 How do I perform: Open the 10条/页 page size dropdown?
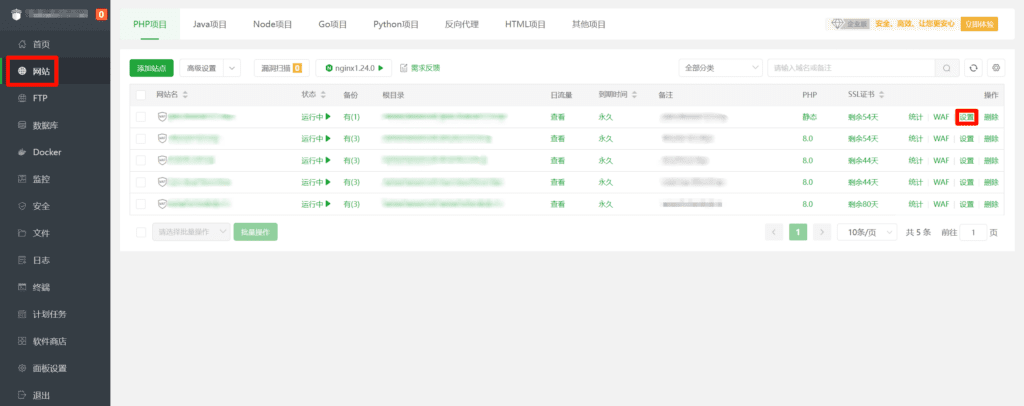[x=868, y=232]
